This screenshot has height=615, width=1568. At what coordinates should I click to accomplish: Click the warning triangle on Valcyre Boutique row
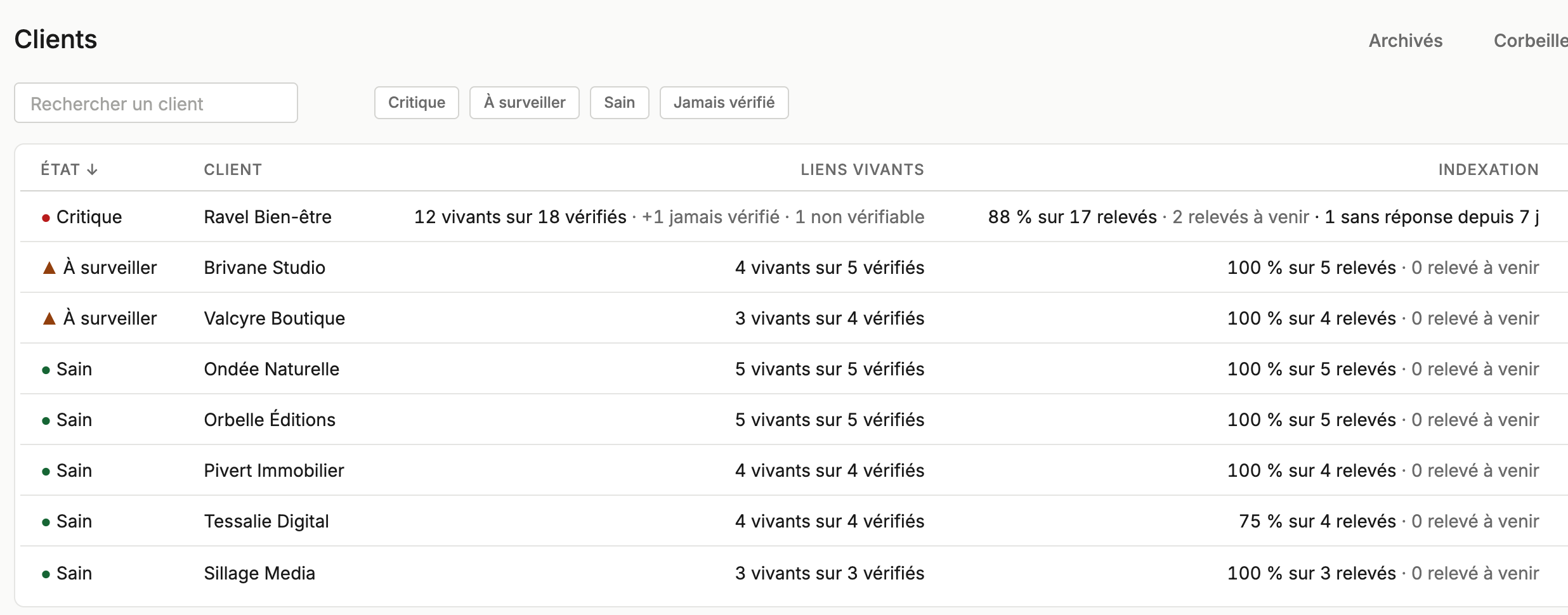pyautogui.click(x=49, y=318)
